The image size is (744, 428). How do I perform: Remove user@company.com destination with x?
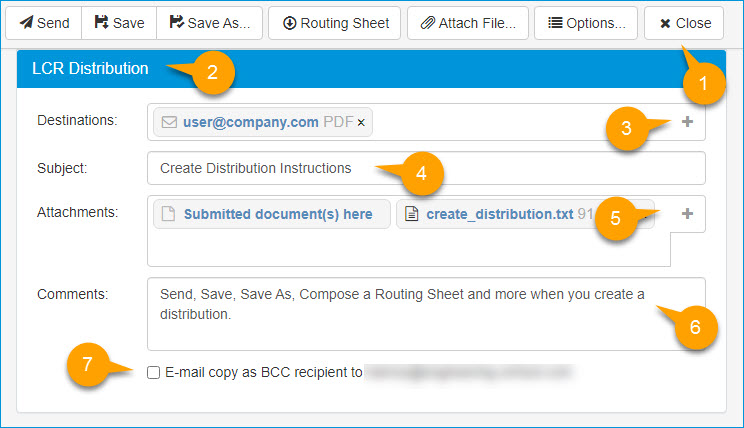(361, 123)
